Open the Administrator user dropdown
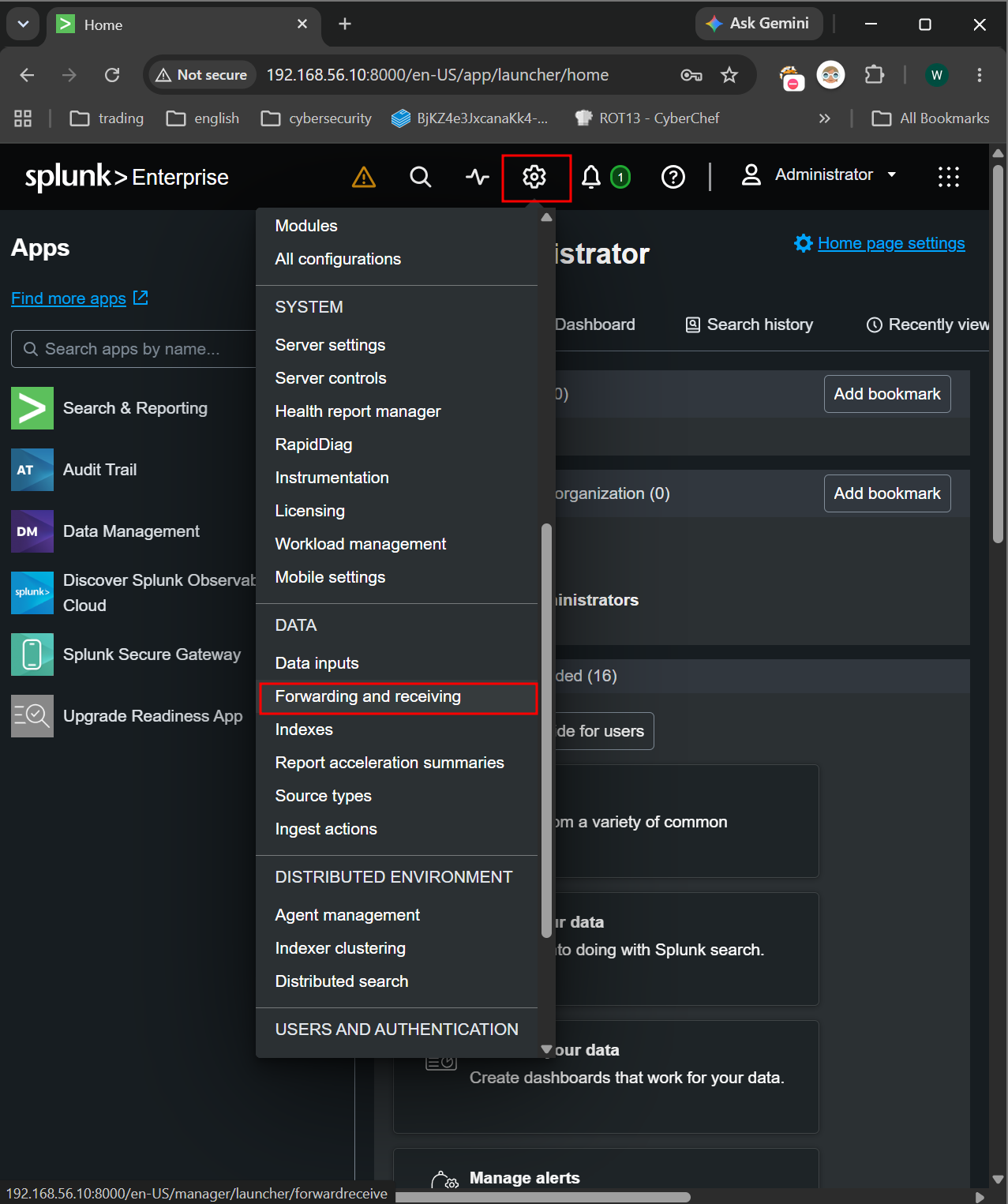Viewport: 1008px width, 1204px height. coord(819,175)
